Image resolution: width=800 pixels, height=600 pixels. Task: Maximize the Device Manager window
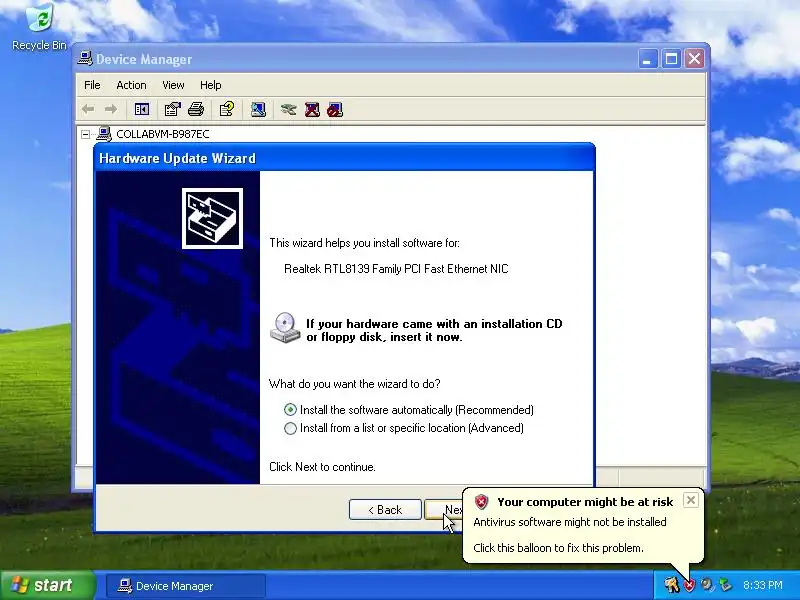click(x=671, y=59)
